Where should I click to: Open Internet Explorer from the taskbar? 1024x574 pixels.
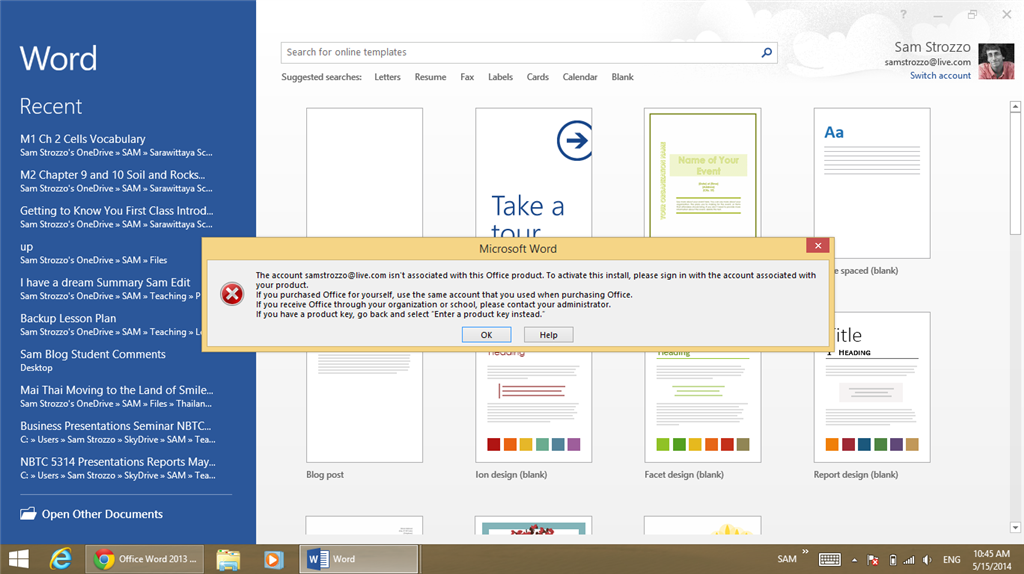pos(61,559)
